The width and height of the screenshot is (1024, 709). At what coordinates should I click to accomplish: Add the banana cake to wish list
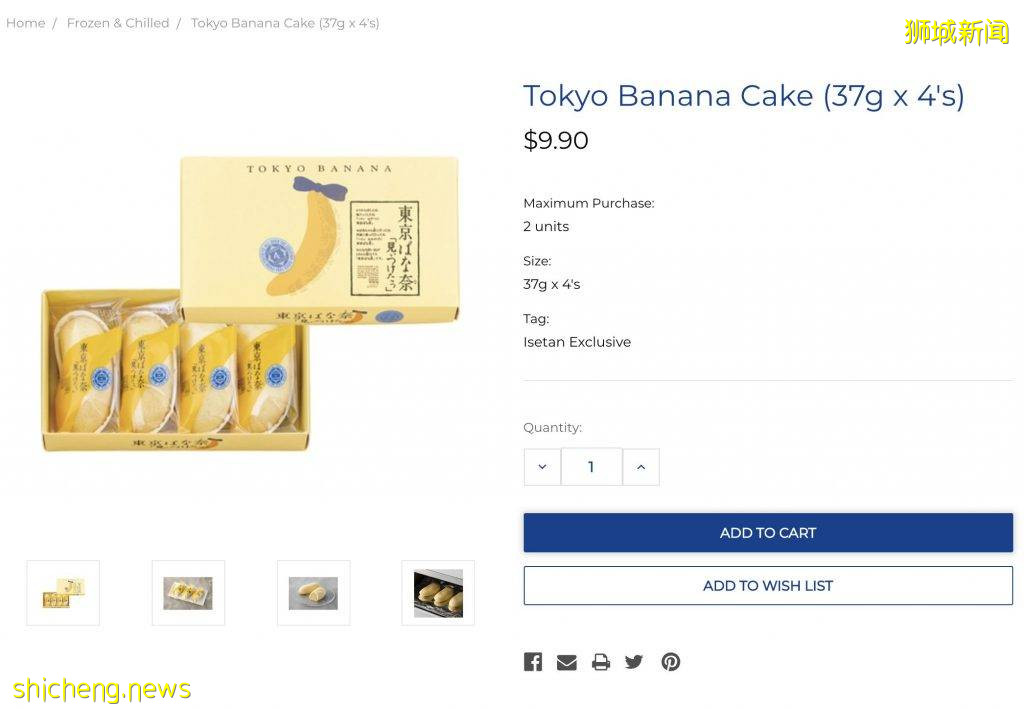767,585
